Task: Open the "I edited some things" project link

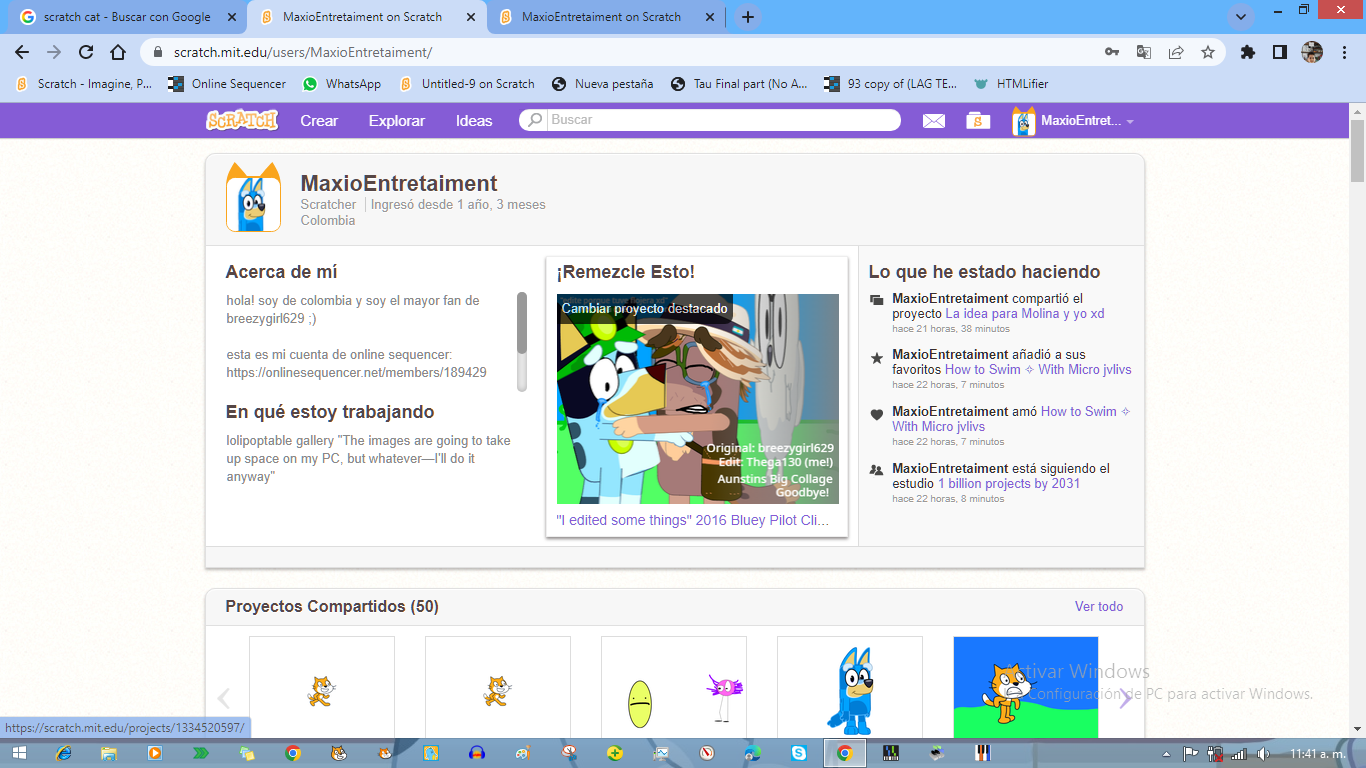Action: point(692,520)
